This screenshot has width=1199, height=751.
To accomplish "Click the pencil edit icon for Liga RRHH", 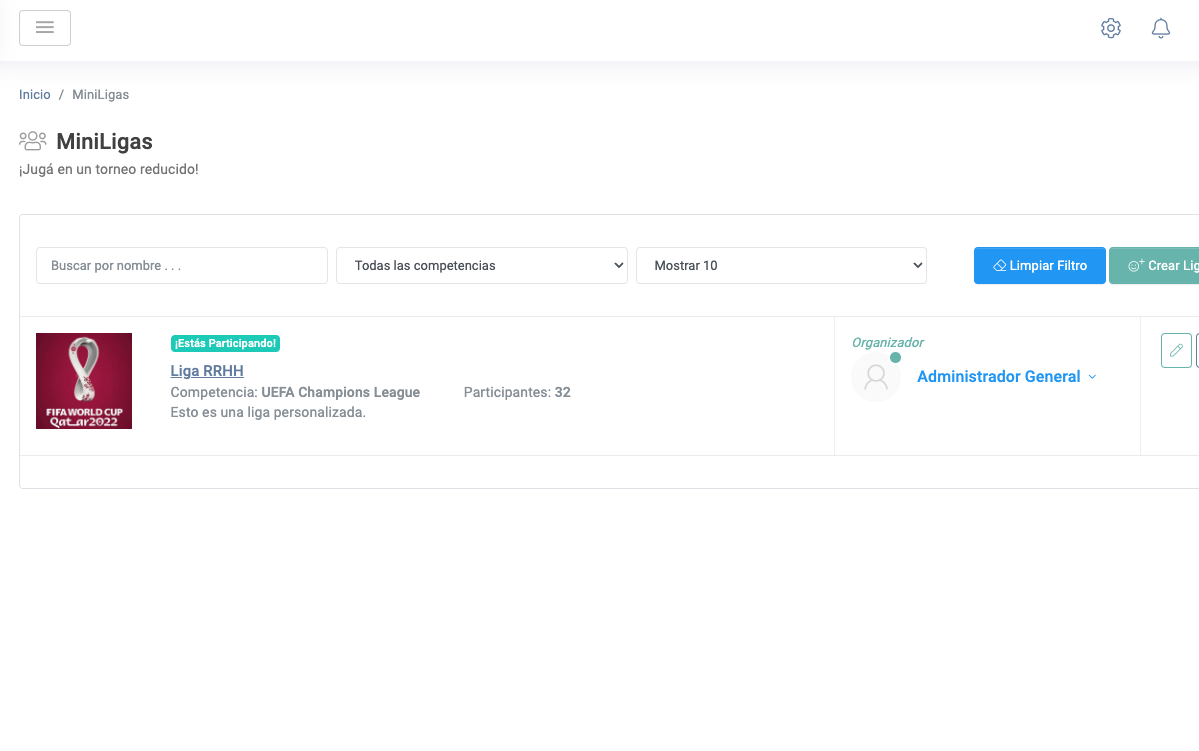I will click(x=1176, y=350).
